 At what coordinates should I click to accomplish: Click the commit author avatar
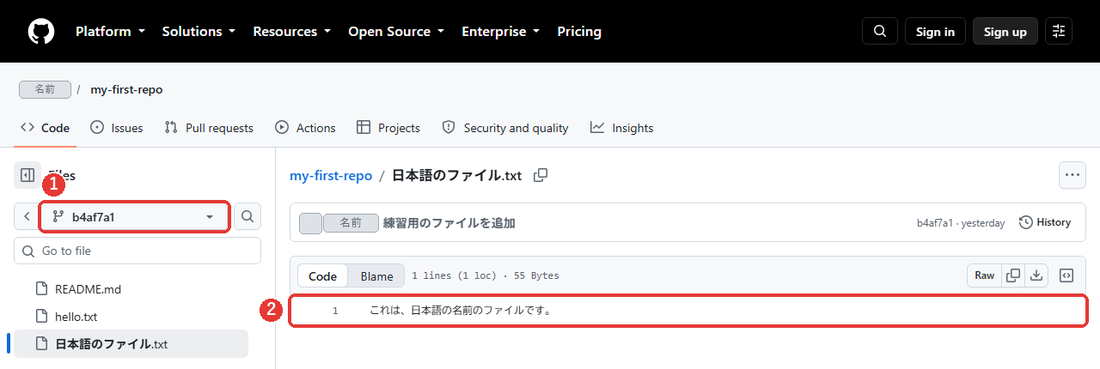[x=310, y=223]
